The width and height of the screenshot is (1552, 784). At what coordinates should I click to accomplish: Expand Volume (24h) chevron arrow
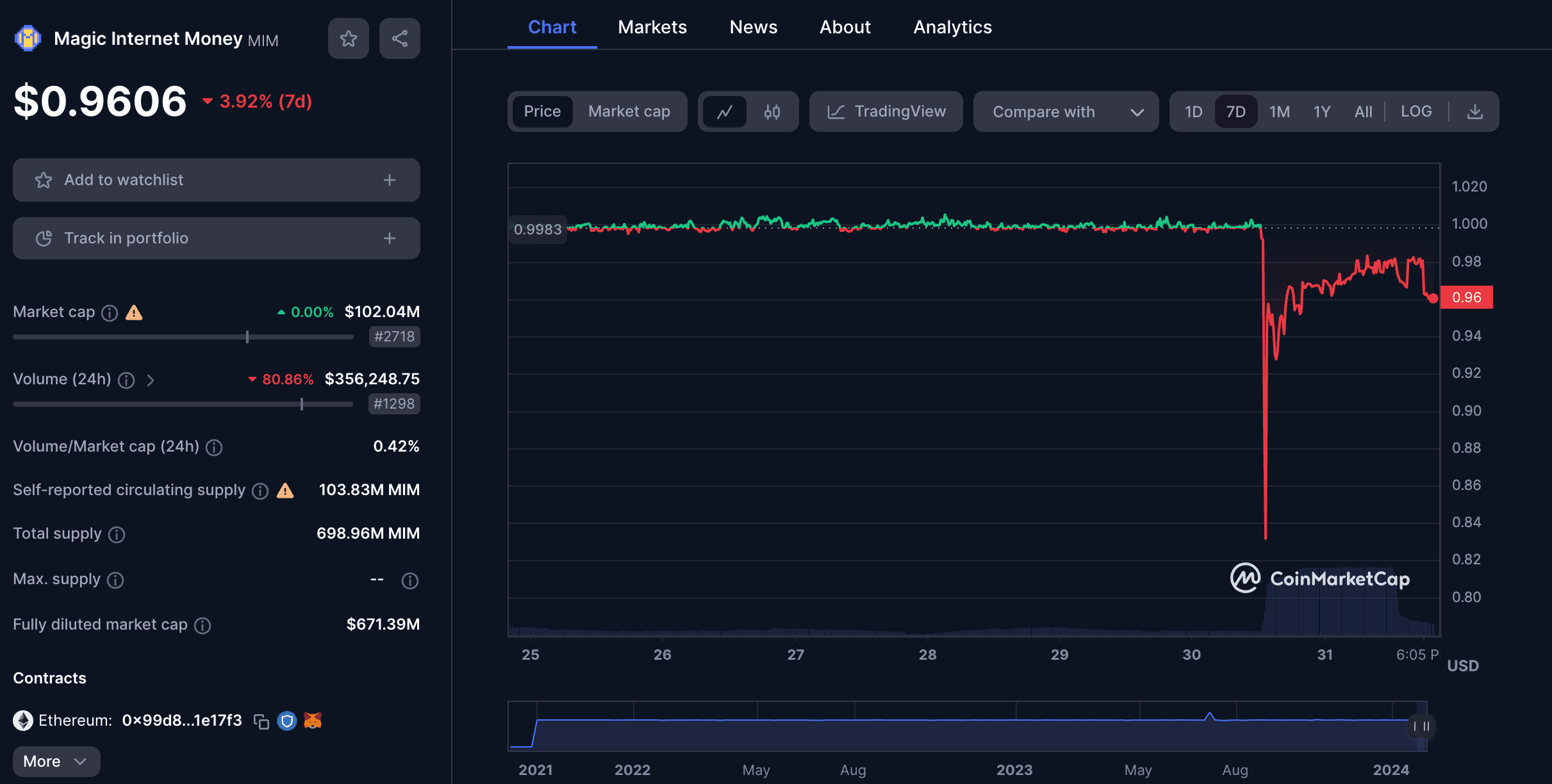pyautogui.click(x=151, y=380)
